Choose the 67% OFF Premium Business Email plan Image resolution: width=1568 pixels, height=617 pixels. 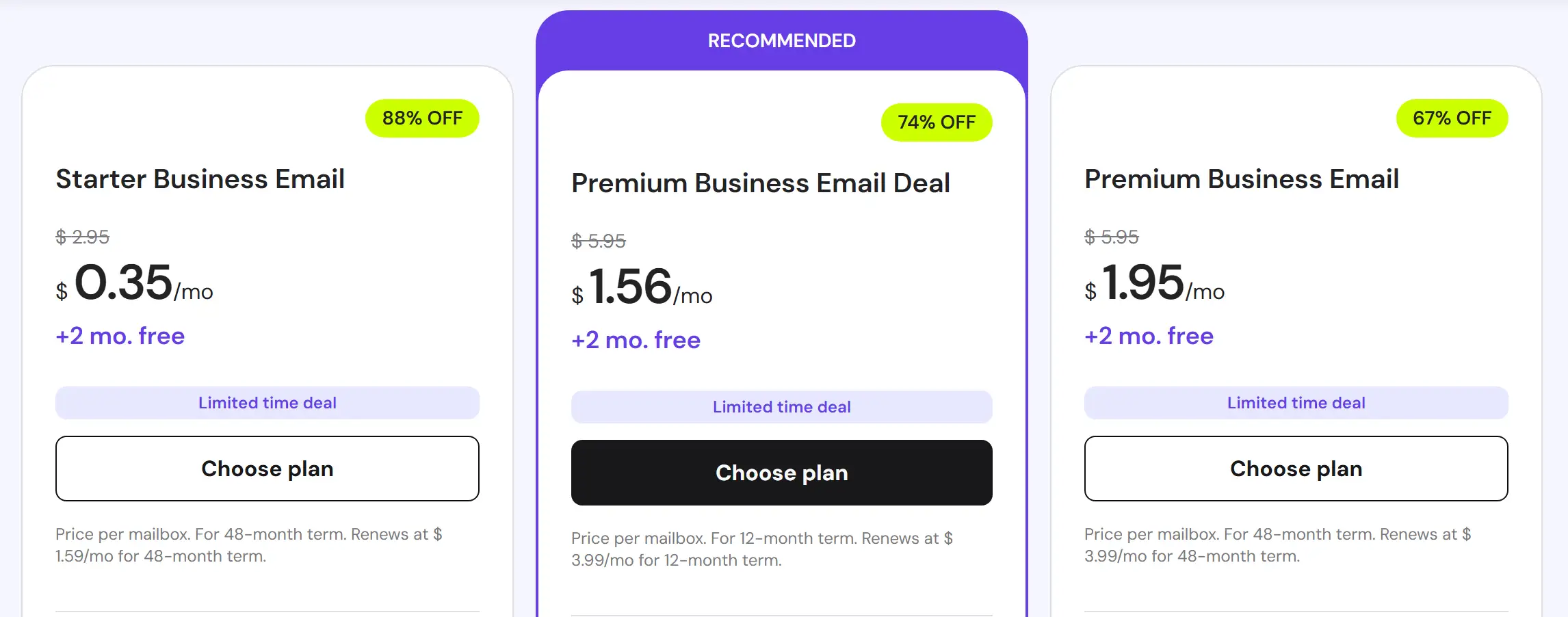tap(1296, 469)
